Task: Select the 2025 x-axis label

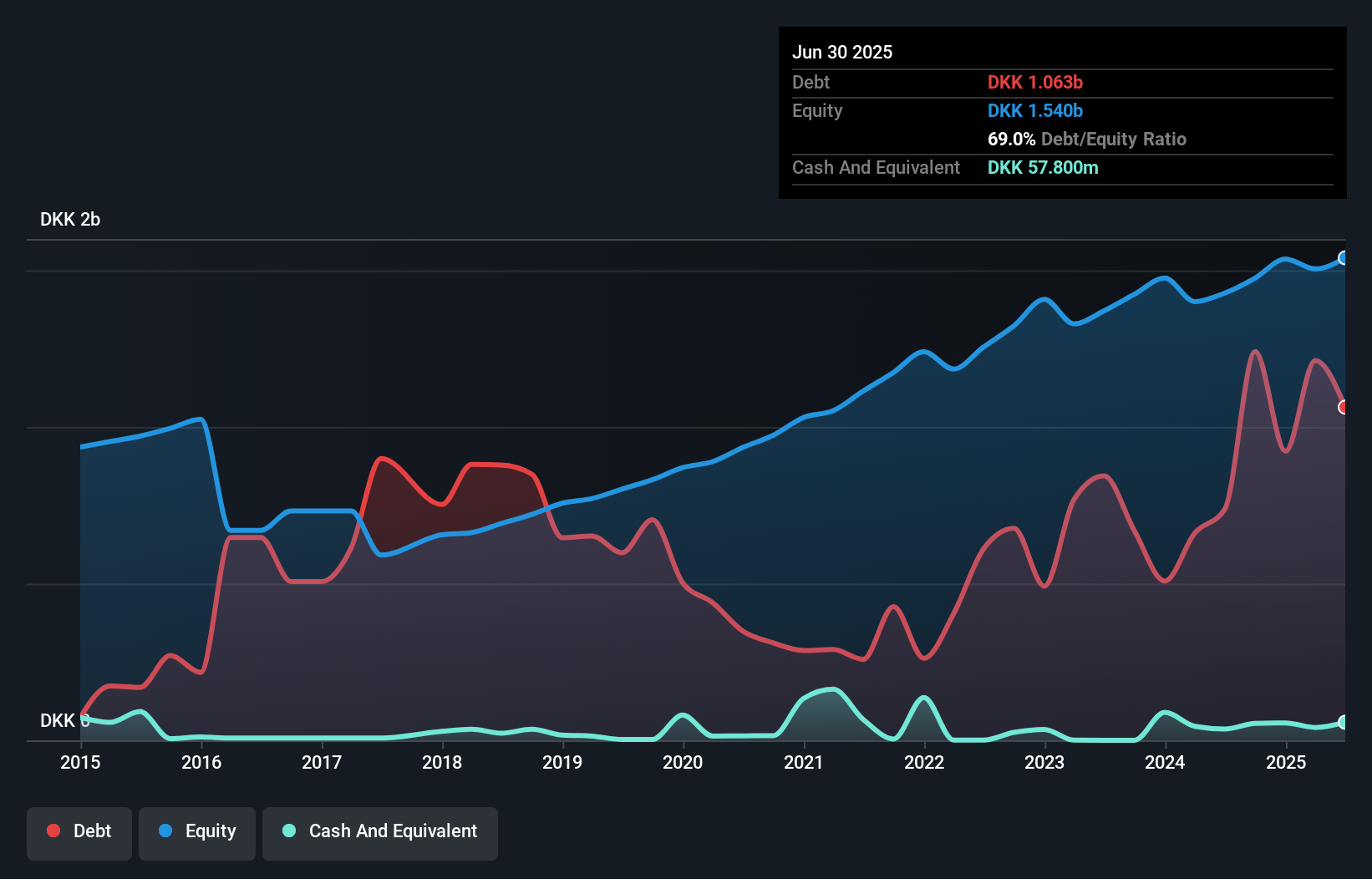Action: pyautogui.click(x=1286, y=762)
